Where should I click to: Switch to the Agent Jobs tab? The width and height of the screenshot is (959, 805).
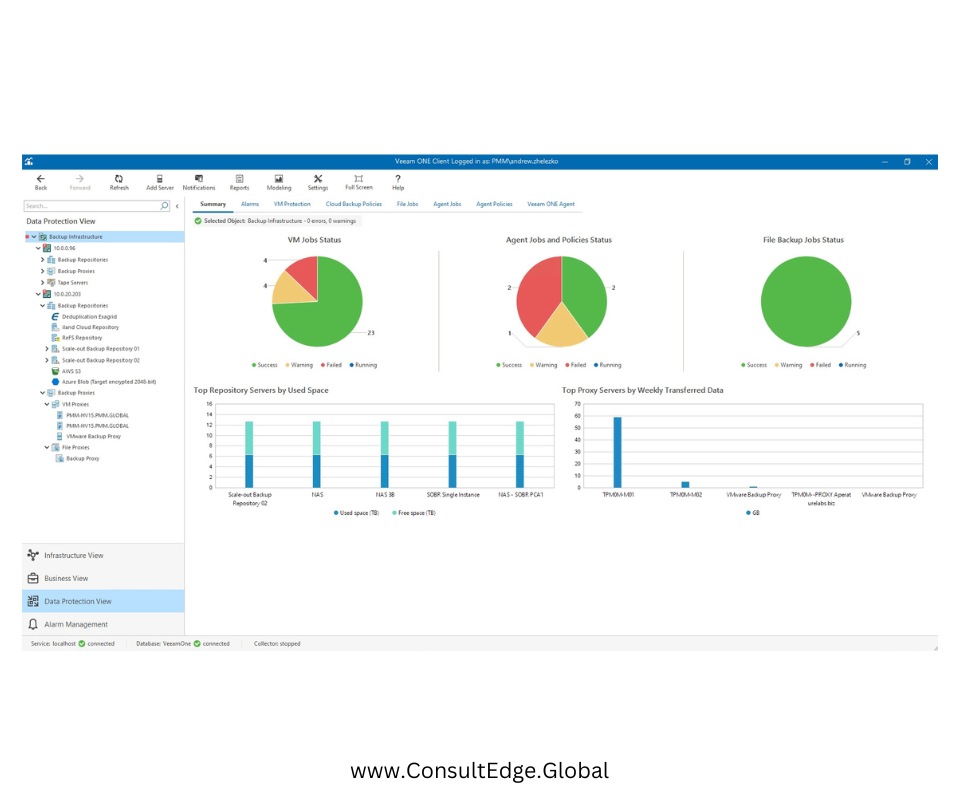(x=447, y=204)
